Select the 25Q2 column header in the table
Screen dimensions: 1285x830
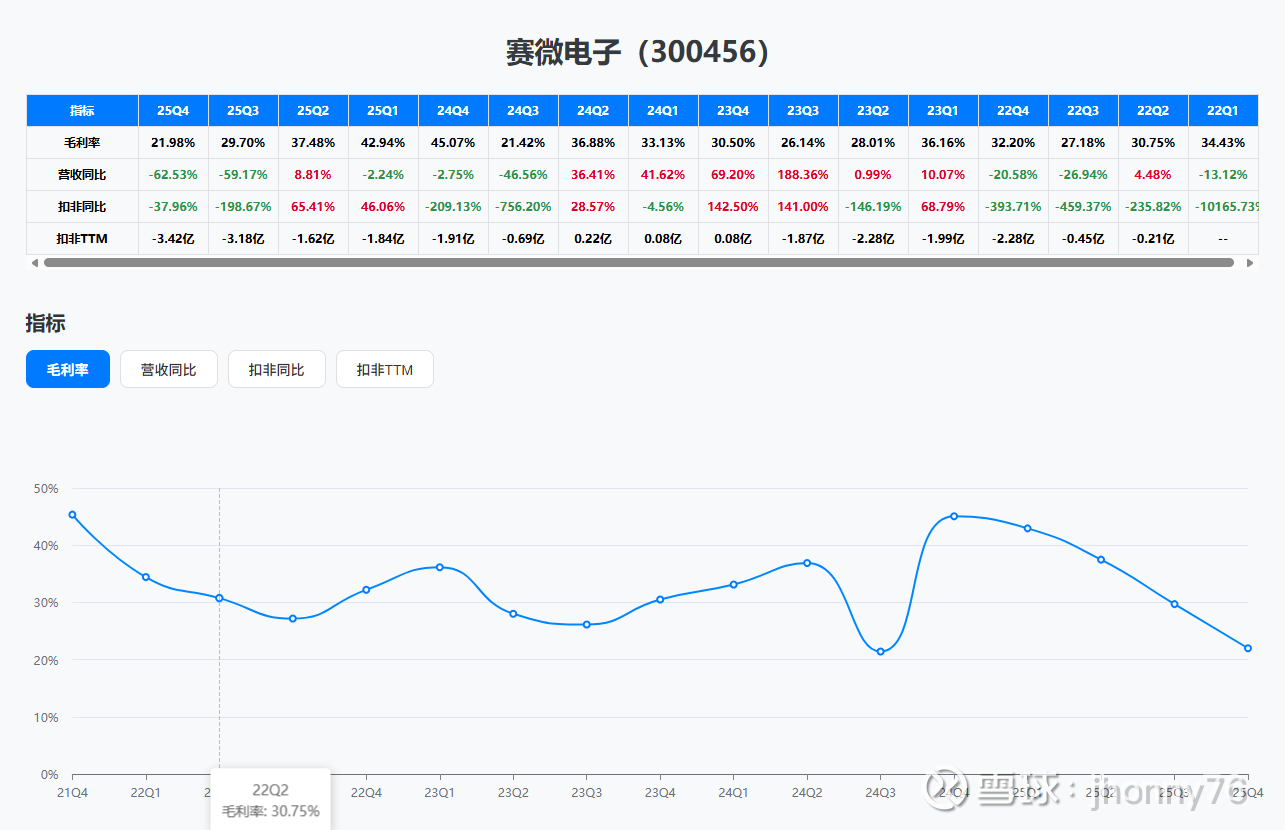(x=314, y=110)
